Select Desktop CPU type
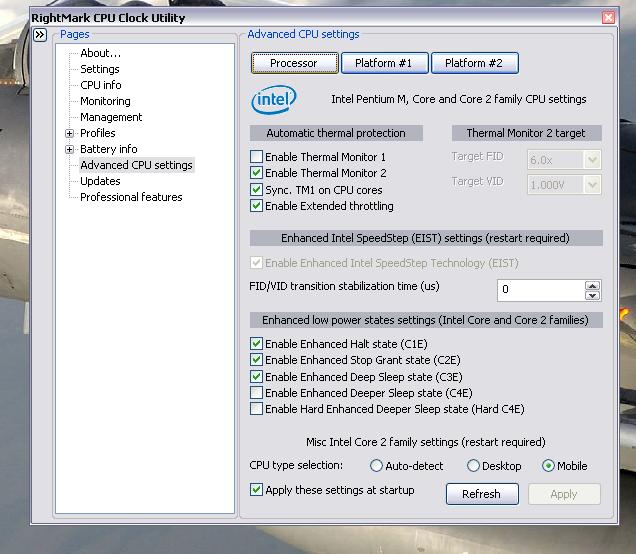636x554 pixels. tap(473, 466)
